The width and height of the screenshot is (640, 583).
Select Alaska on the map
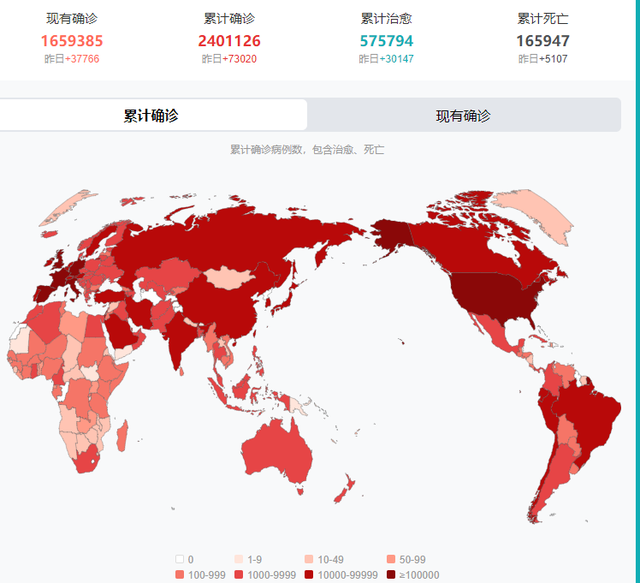392,235
